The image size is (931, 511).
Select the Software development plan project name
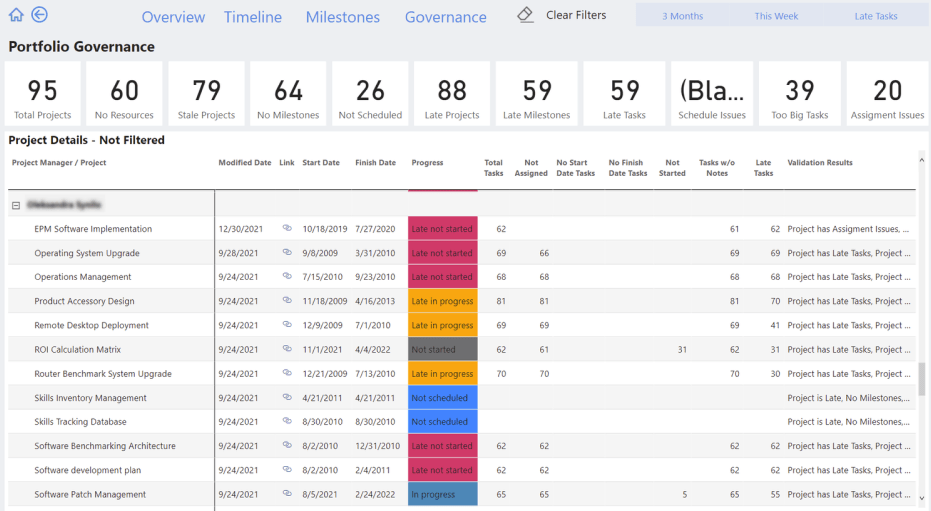pos(87,470)
